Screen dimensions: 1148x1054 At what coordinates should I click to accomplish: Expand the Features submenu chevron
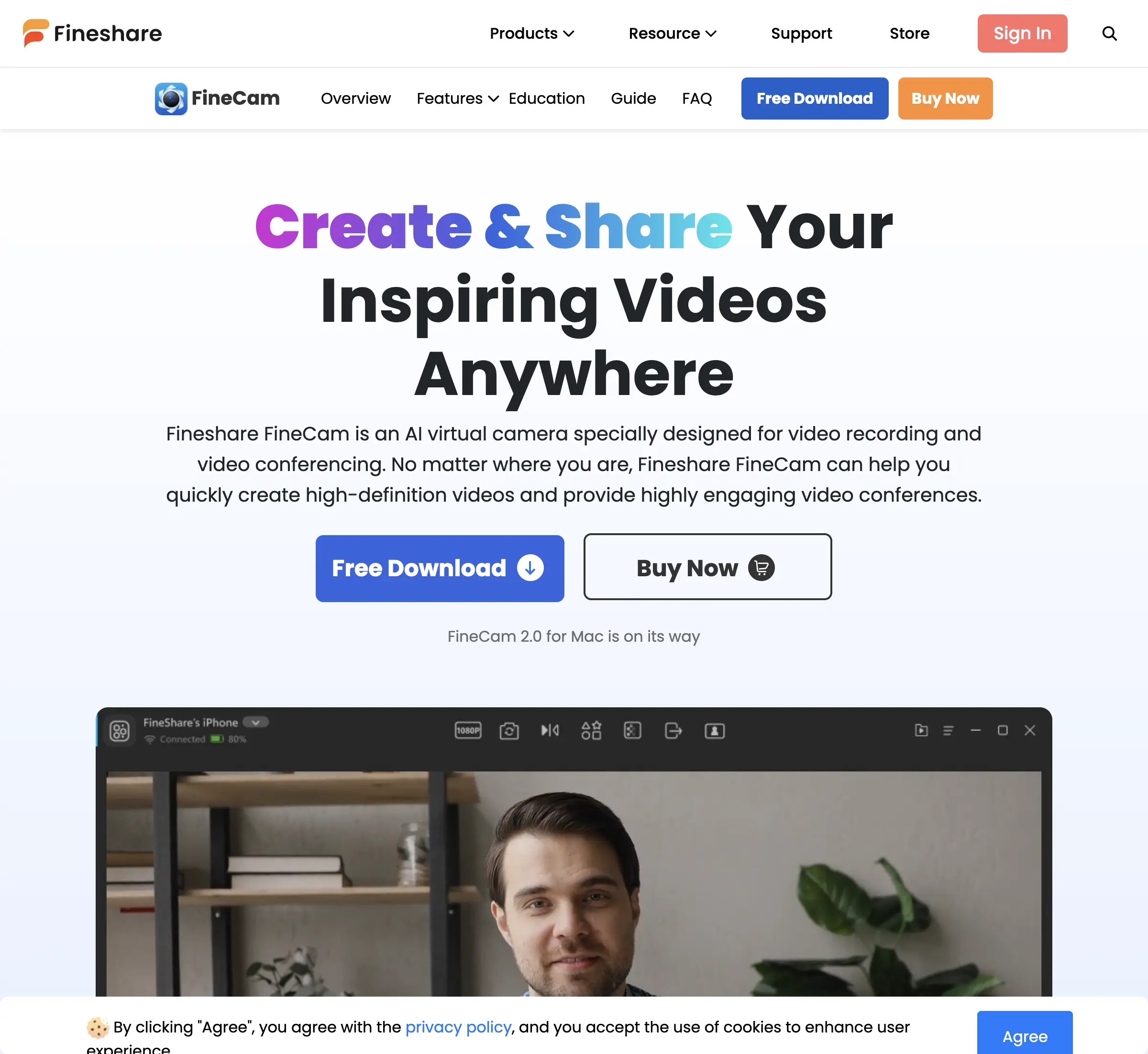click(494, 99)
